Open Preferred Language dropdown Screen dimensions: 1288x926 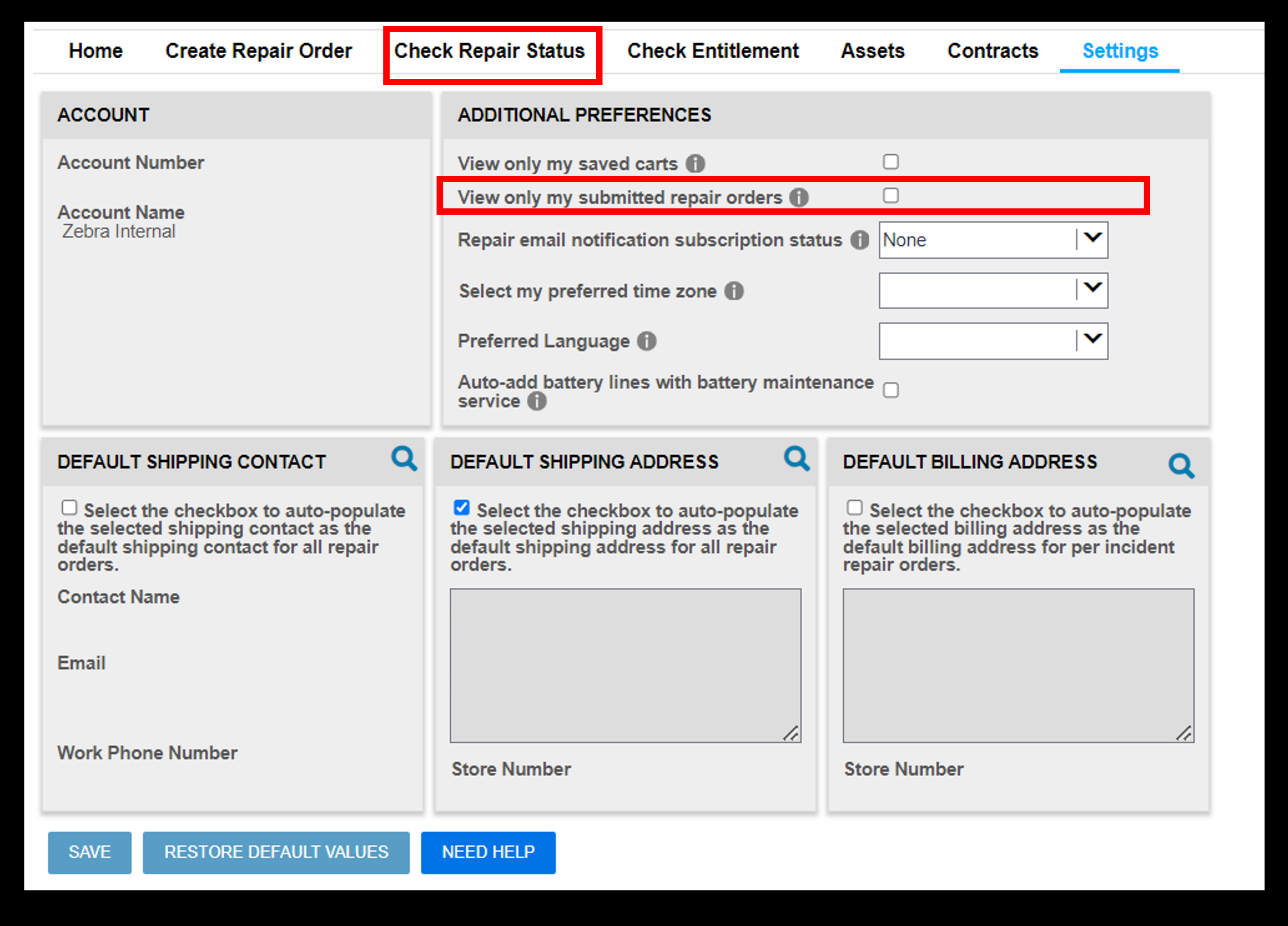993,341
